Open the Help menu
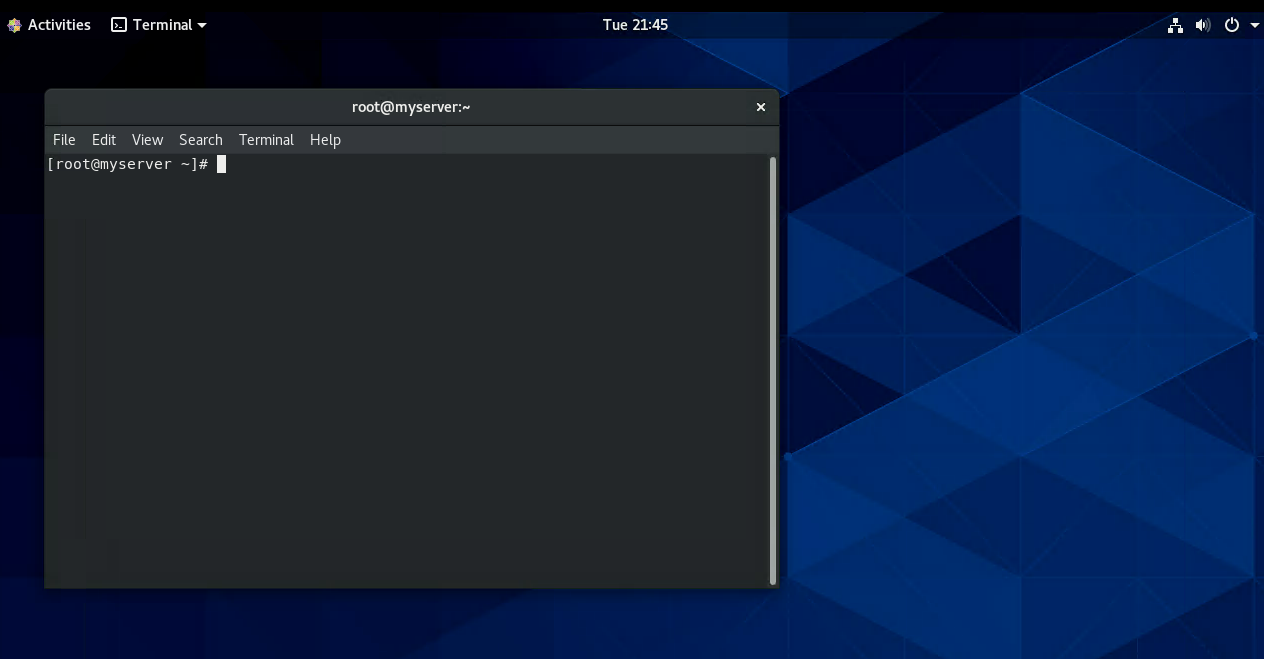Image resolution: width=1264 pixels, height=659 pixels. 325,140
